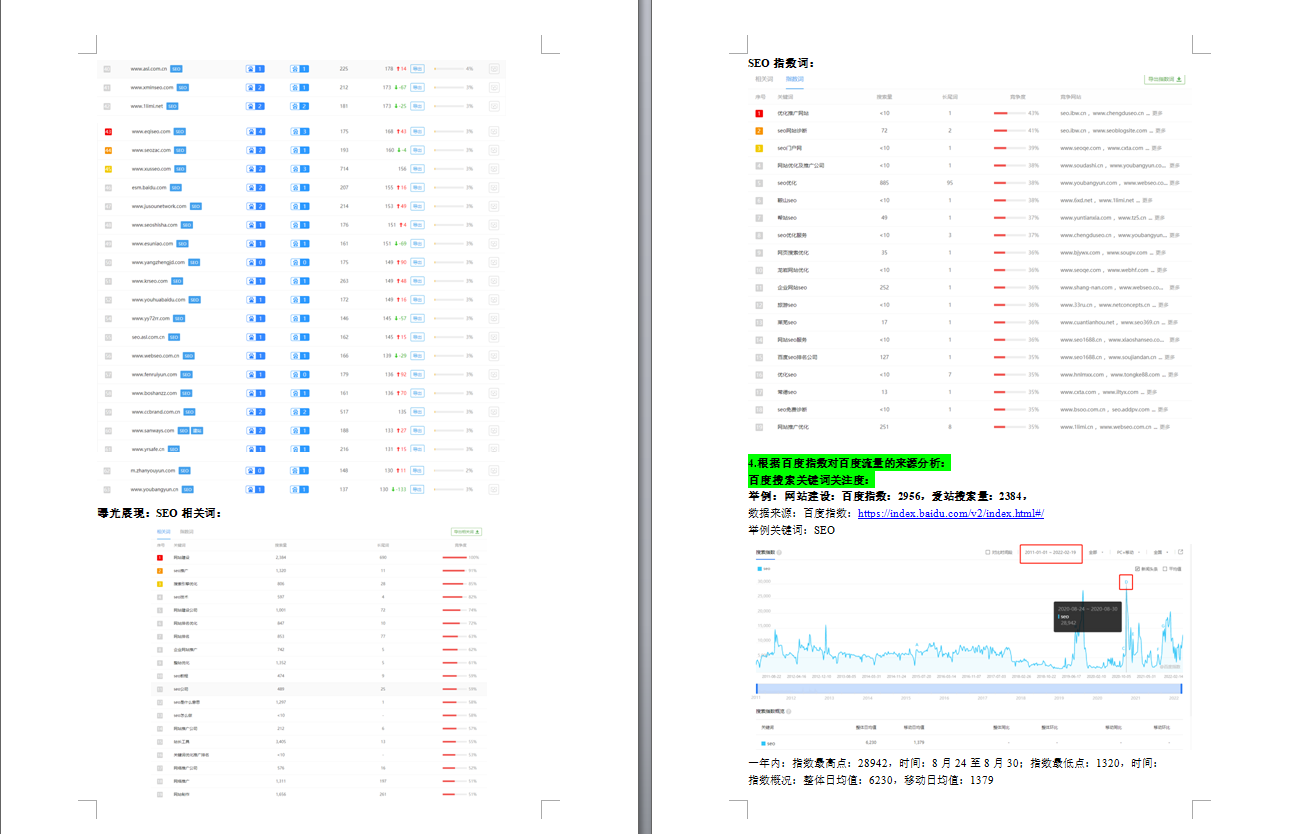Viewport: 1289px width, 834px height.
Task: Click www.eqiseo.com domain text
Action: pyautogui.click(x=151, y=131)
